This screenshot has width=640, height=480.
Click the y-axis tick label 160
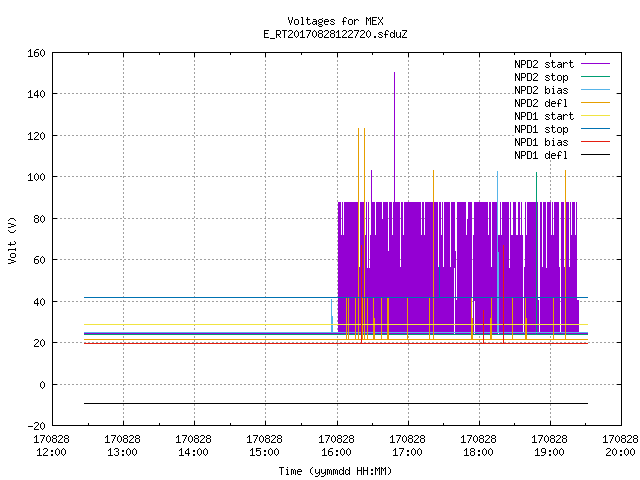[36, 53]
